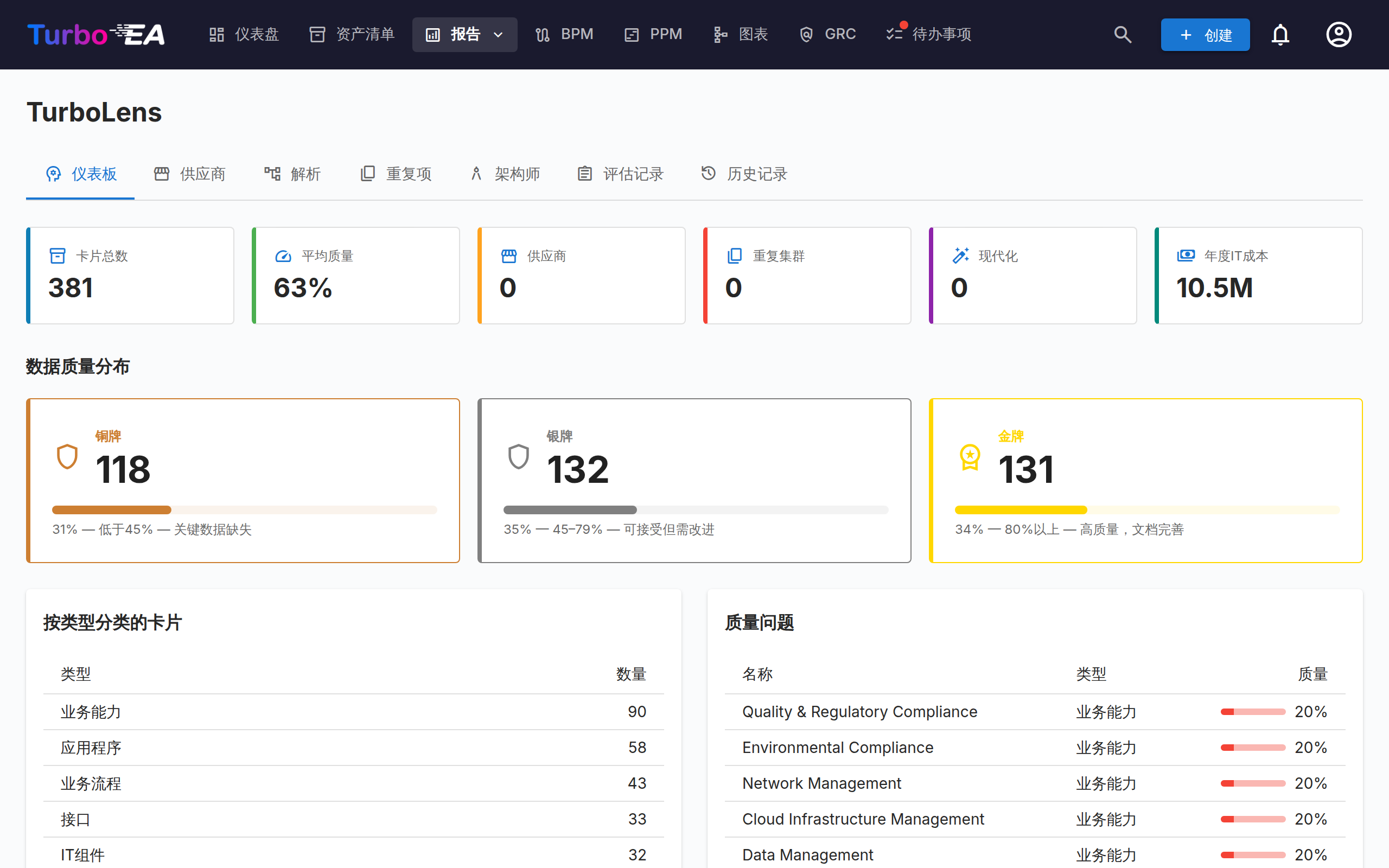Switch to the 重复项 tab
Viewport: 1389px width, 868px height.
[x=396, y=174]
